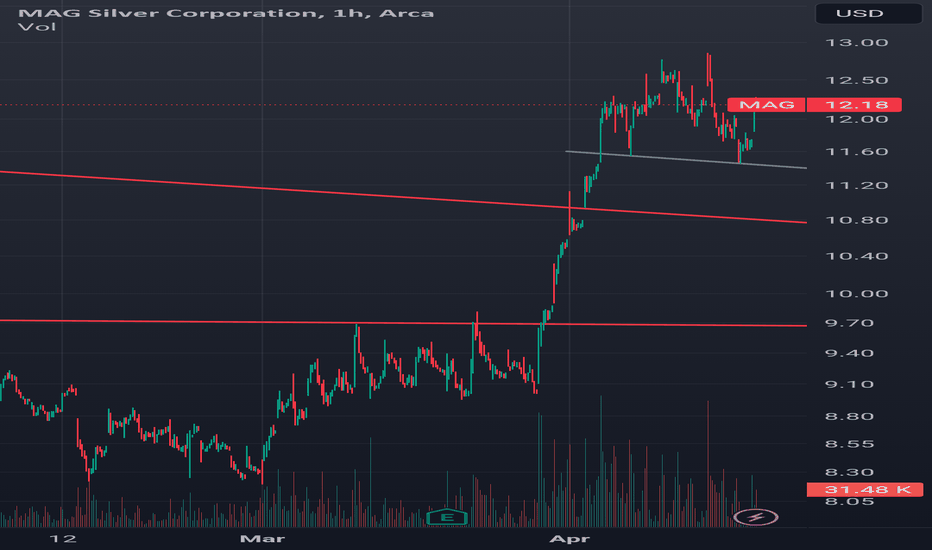Click the MAG symbol price label
Image resolution: width=932 pixels, height=550 pixels.
pos(766,105)
